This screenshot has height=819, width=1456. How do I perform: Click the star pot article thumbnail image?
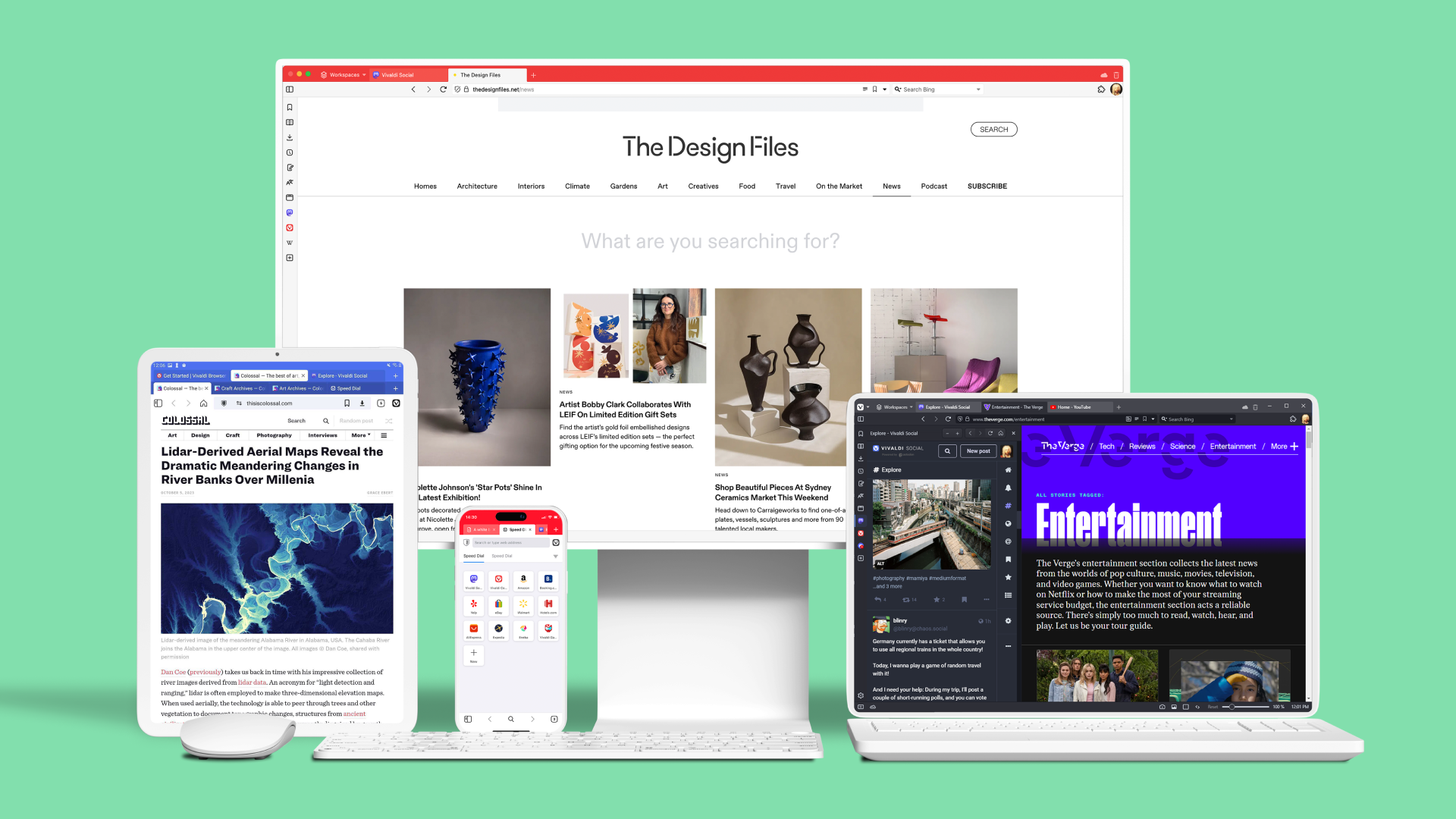point(477,377)
